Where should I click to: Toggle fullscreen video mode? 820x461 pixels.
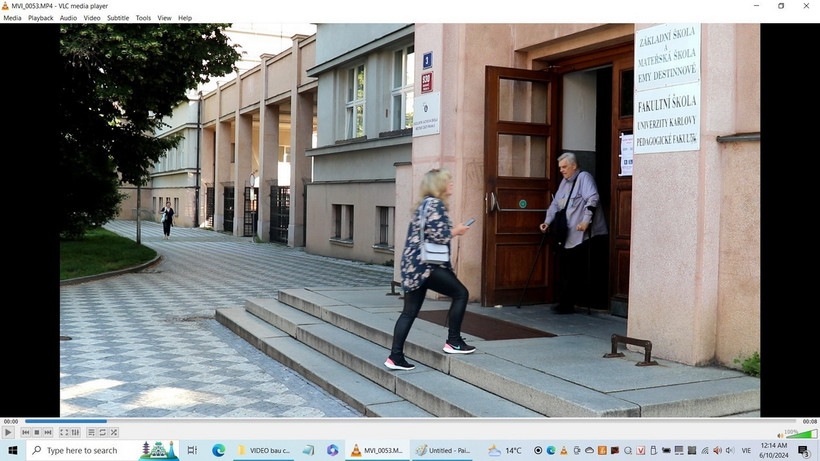pyautogui.click(x=64, y=432)
